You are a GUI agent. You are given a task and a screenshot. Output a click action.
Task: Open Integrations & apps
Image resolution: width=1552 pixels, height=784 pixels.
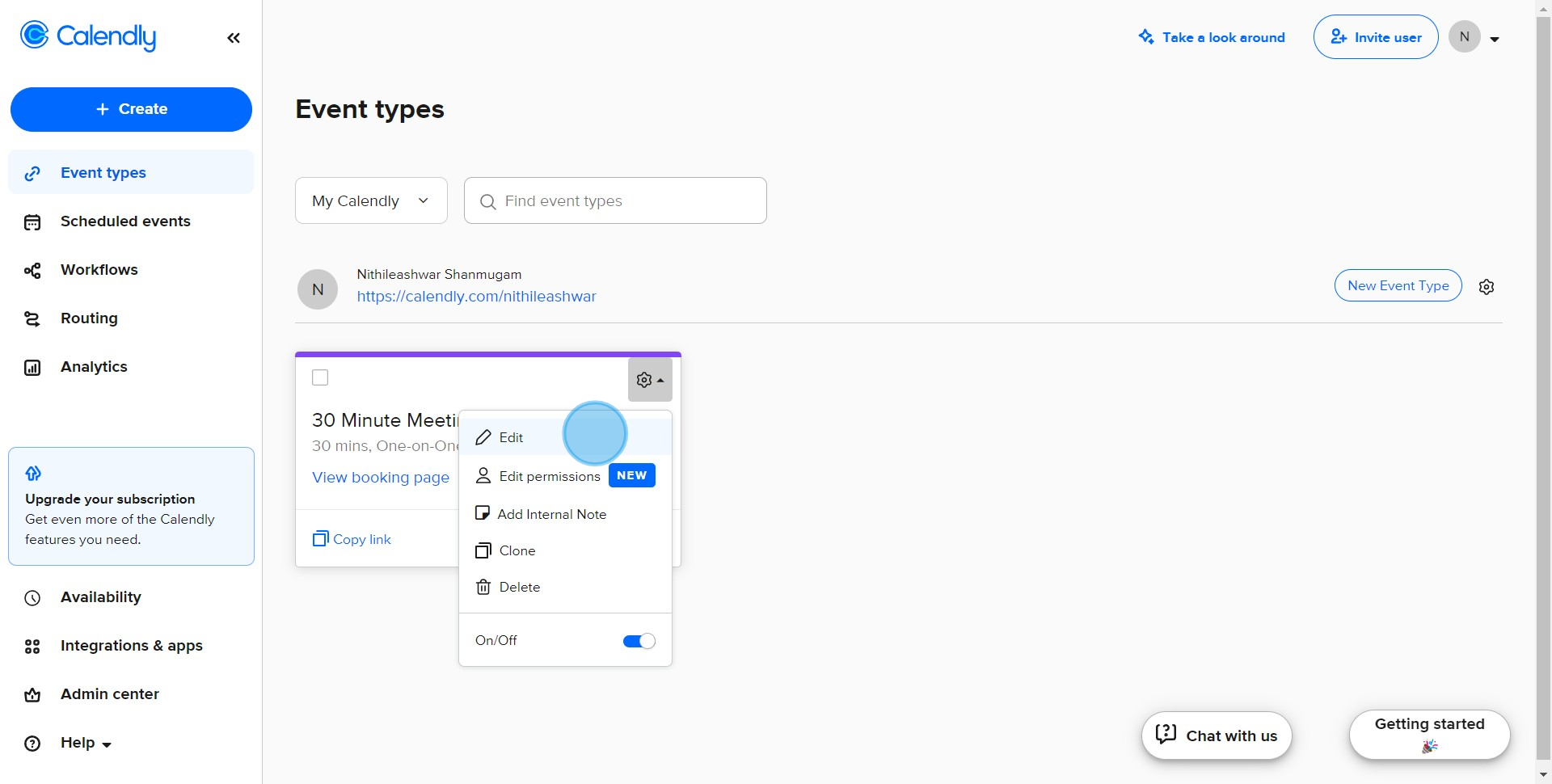pos(131,646)
